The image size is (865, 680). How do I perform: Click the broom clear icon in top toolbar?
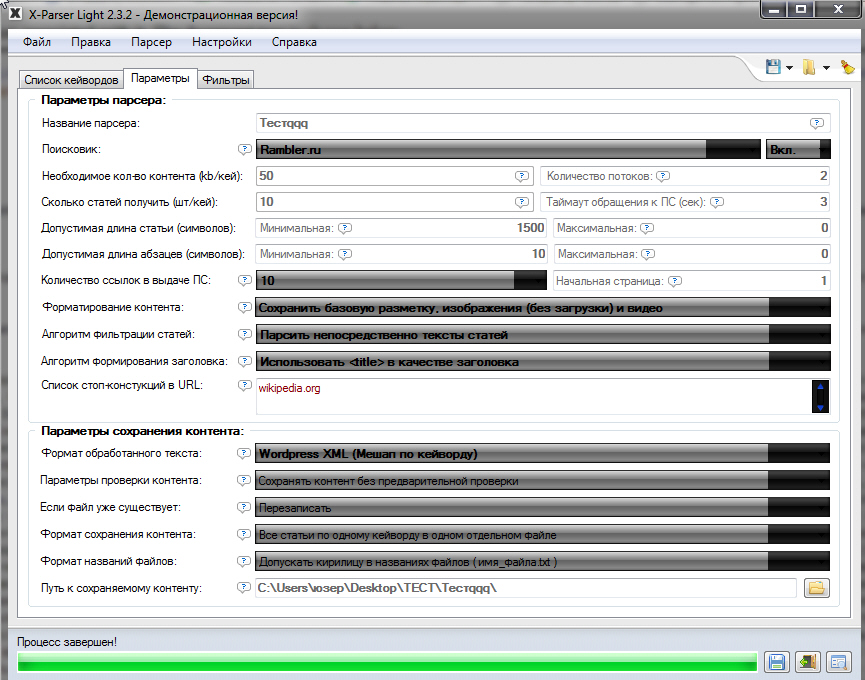point(847,67)
